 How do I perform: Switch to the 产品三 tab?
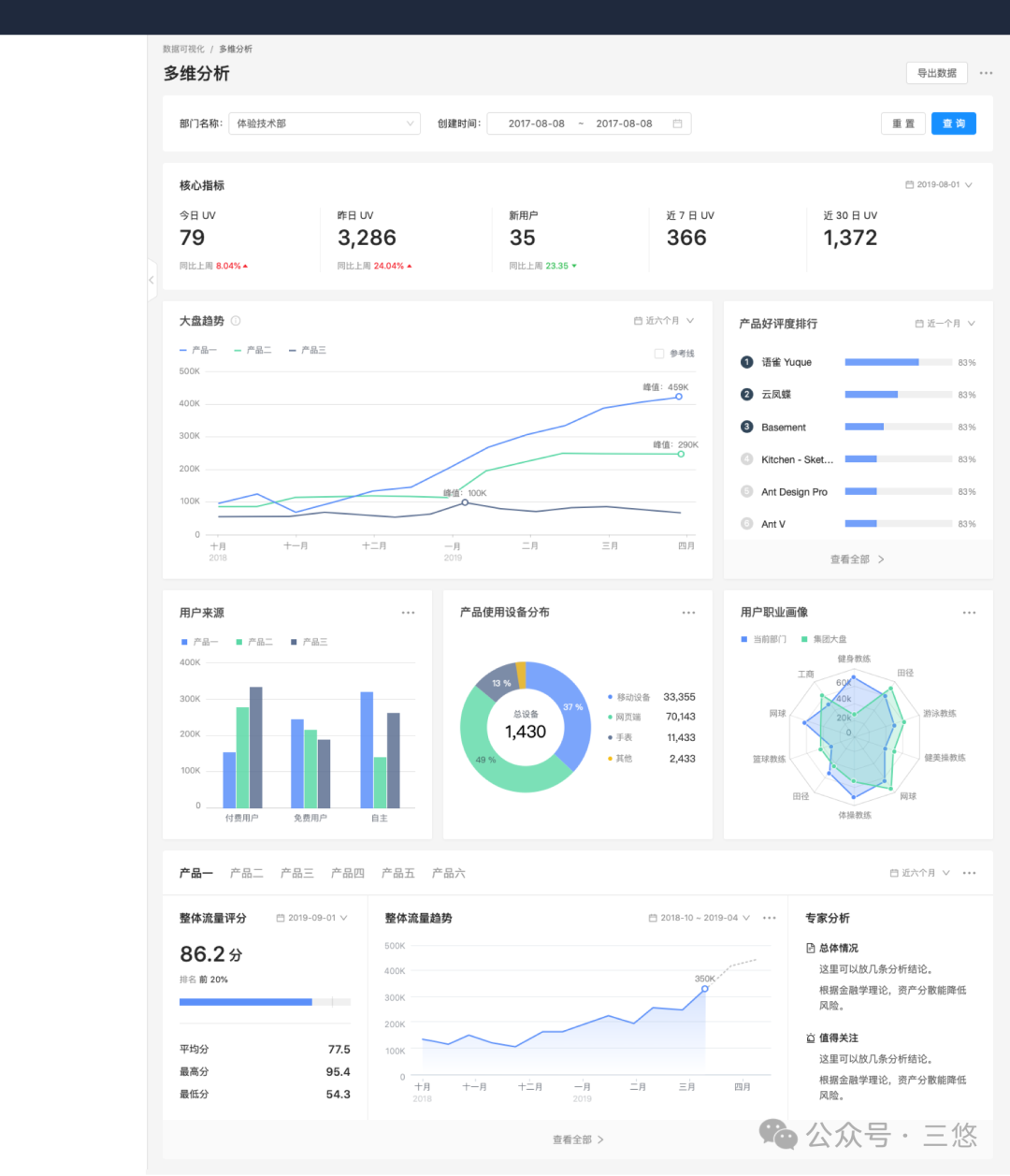(297, 873)
